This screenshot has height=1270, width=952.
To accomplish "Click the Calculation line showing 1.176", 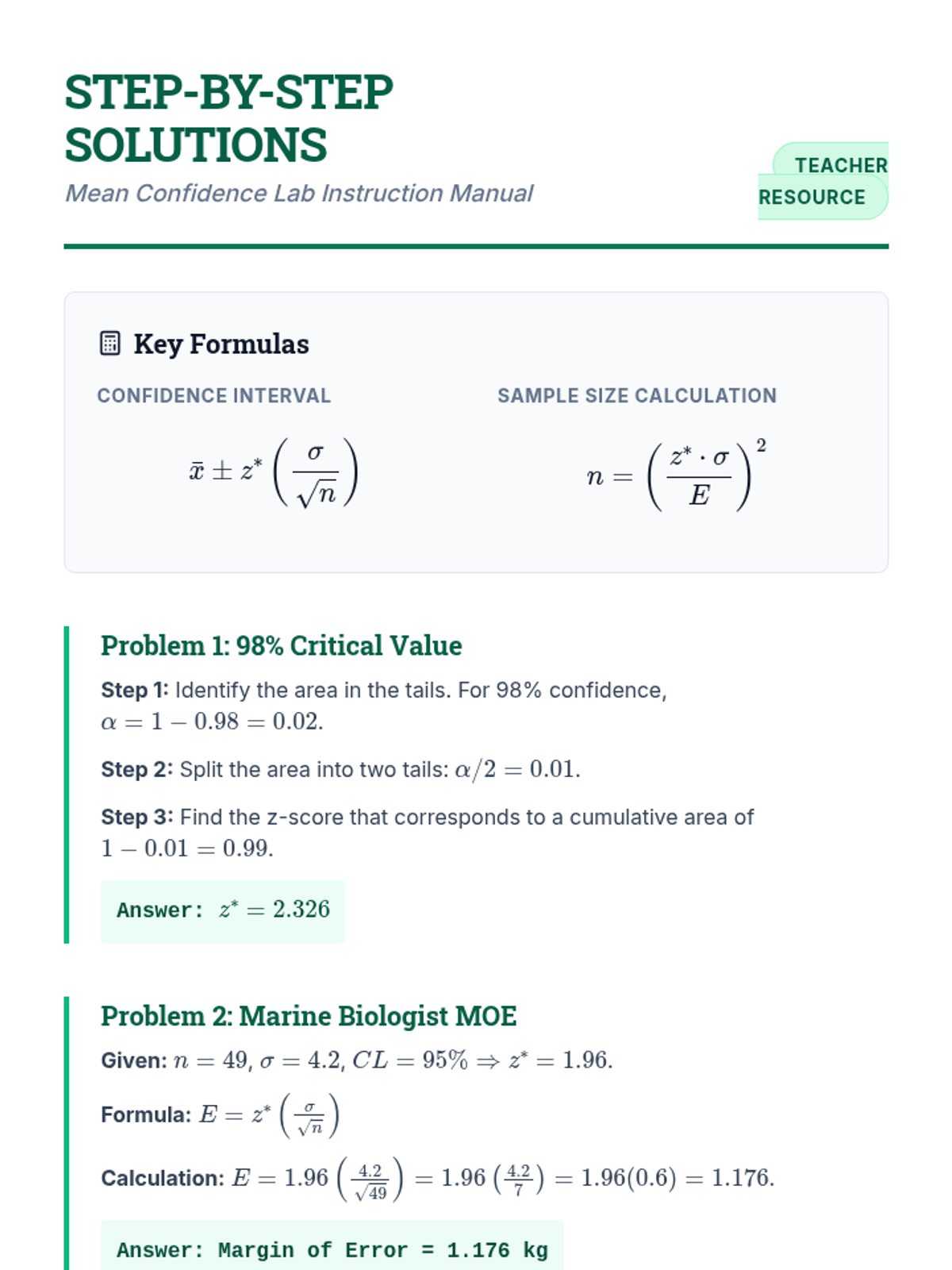I will point(438,1178).
